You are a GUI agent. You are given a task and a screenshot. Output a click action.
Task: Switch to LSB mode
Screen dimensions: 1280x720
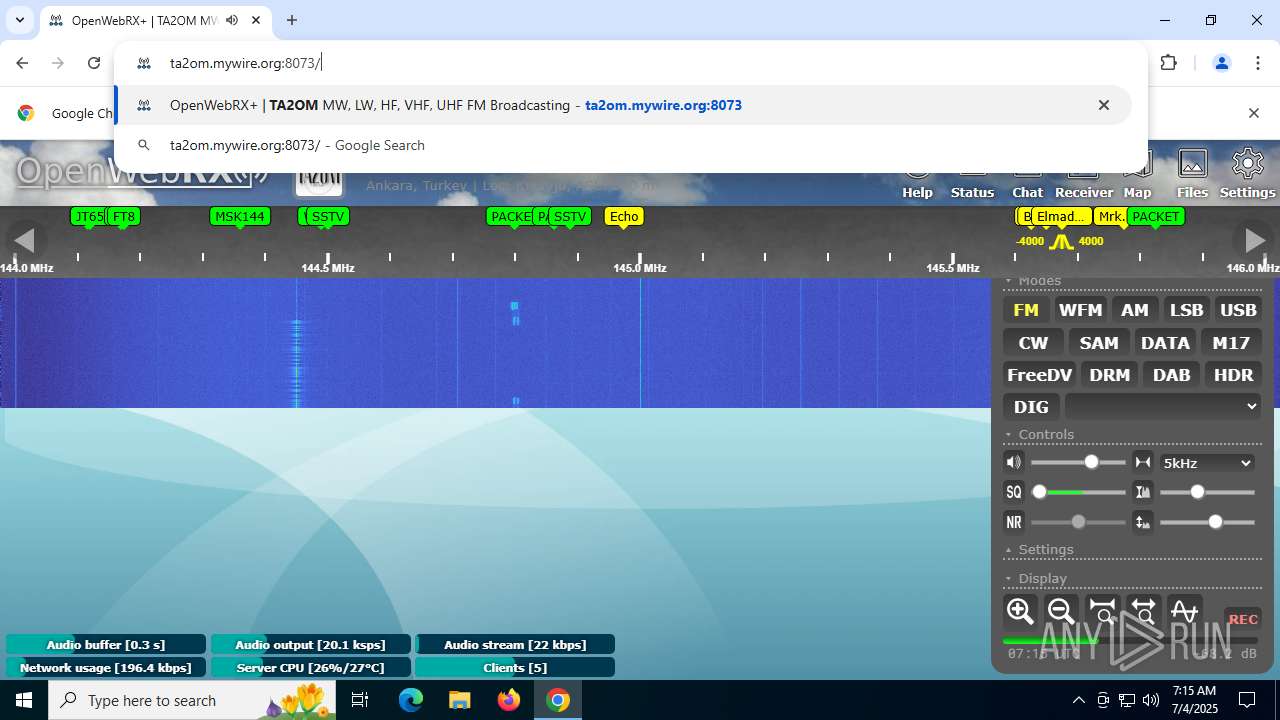coord(1187,310)
